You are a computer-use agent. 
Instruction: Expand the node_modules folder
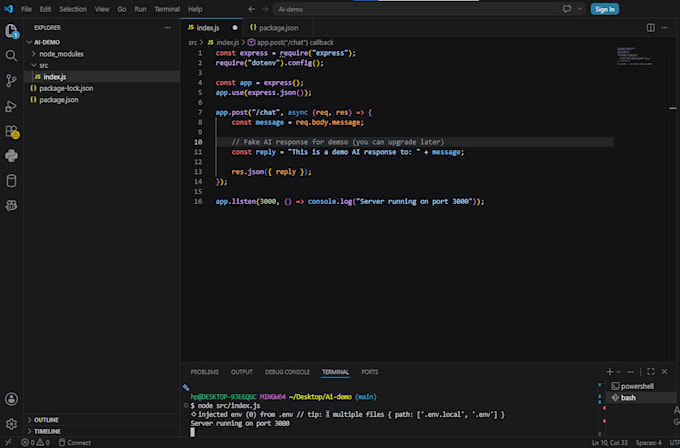pos(102,54)
